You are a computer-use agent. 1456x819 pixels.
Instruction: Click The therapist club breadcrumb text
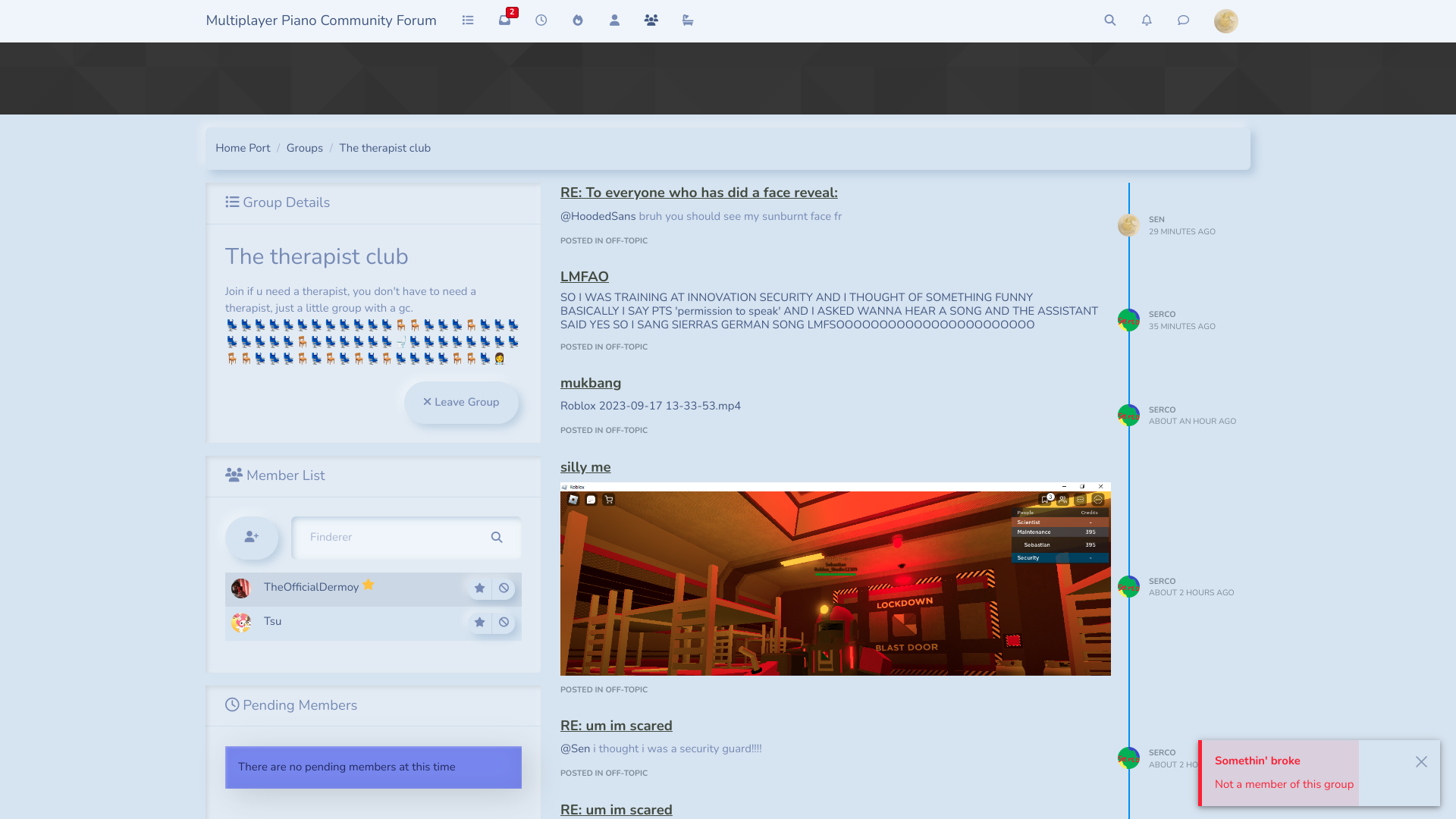(384, 148)
